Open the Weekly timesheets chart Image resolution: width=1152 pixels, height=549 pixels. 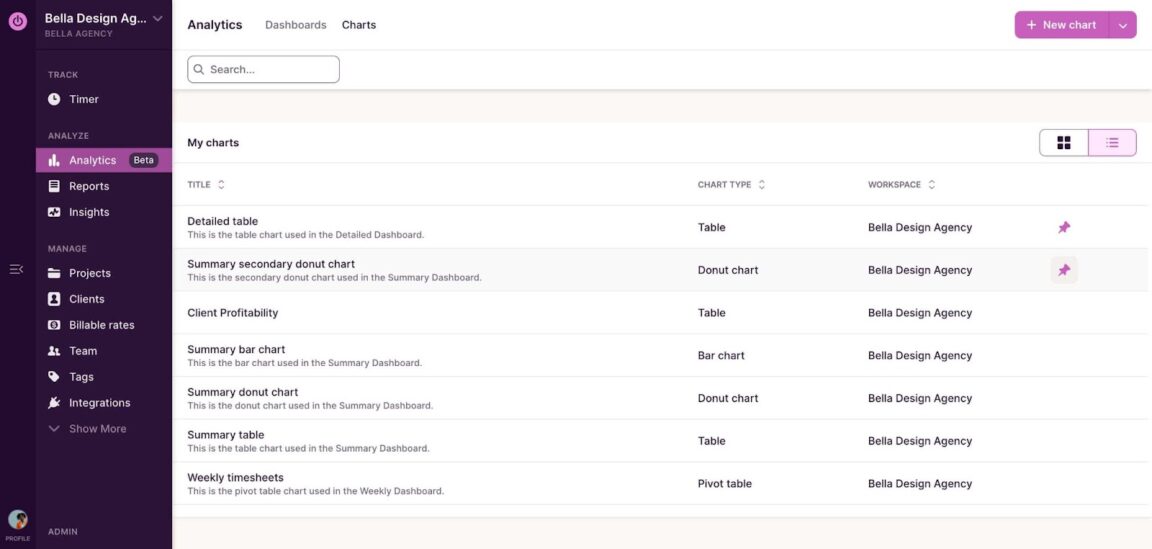point(235,477)
